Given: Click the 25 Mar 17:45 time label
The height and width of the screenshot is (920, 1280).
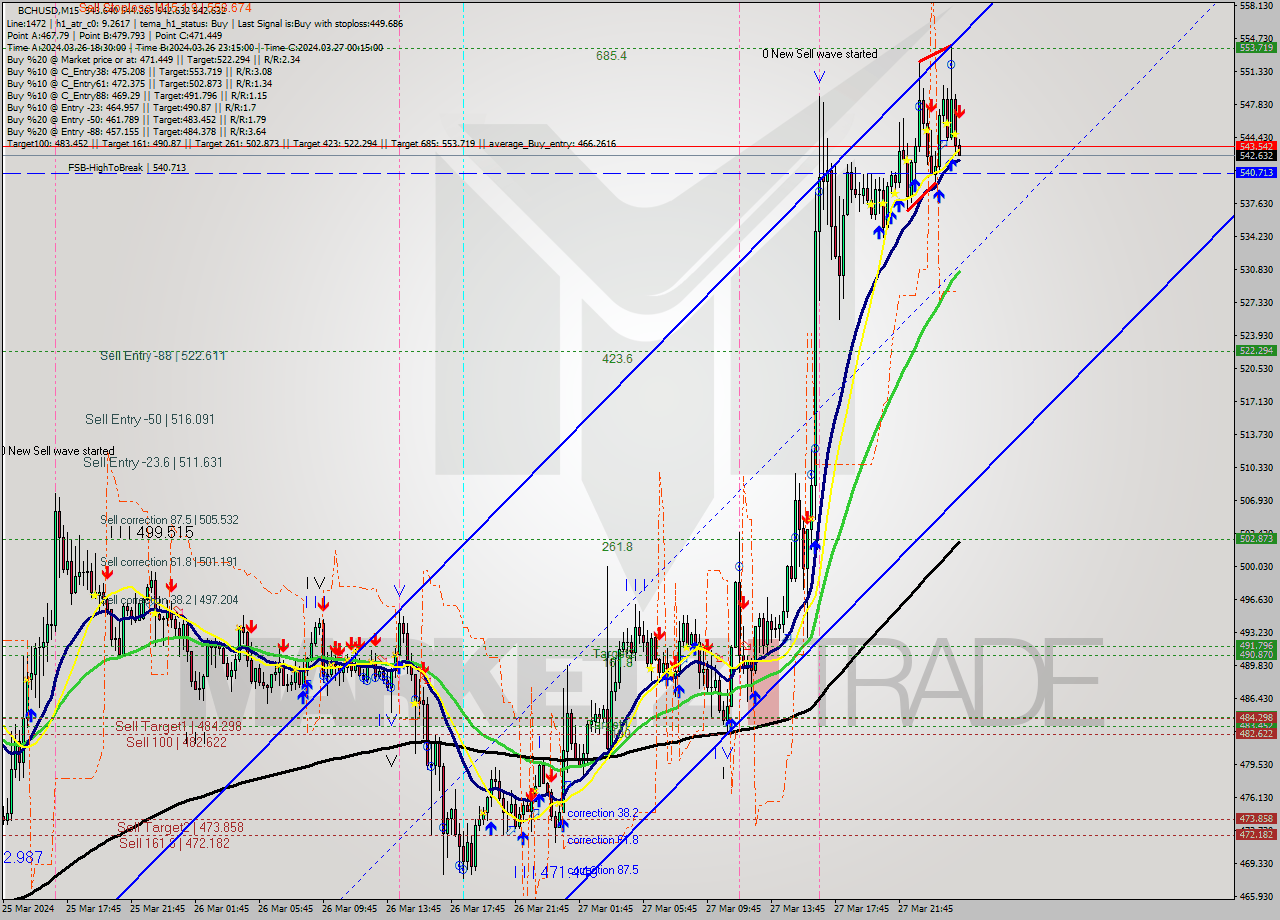Looking at the screenshot, I should [93, 909].
